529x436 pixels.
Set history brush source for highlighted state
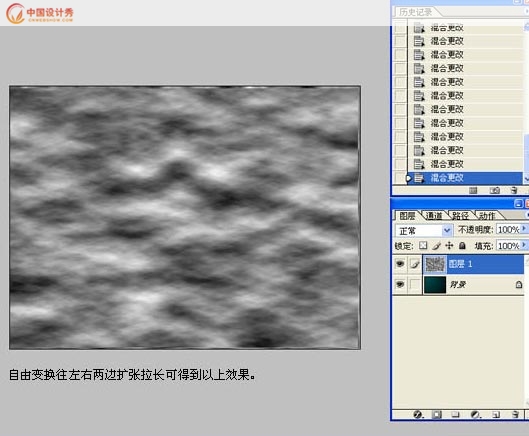pyautogui.click(x=400, y=178)
